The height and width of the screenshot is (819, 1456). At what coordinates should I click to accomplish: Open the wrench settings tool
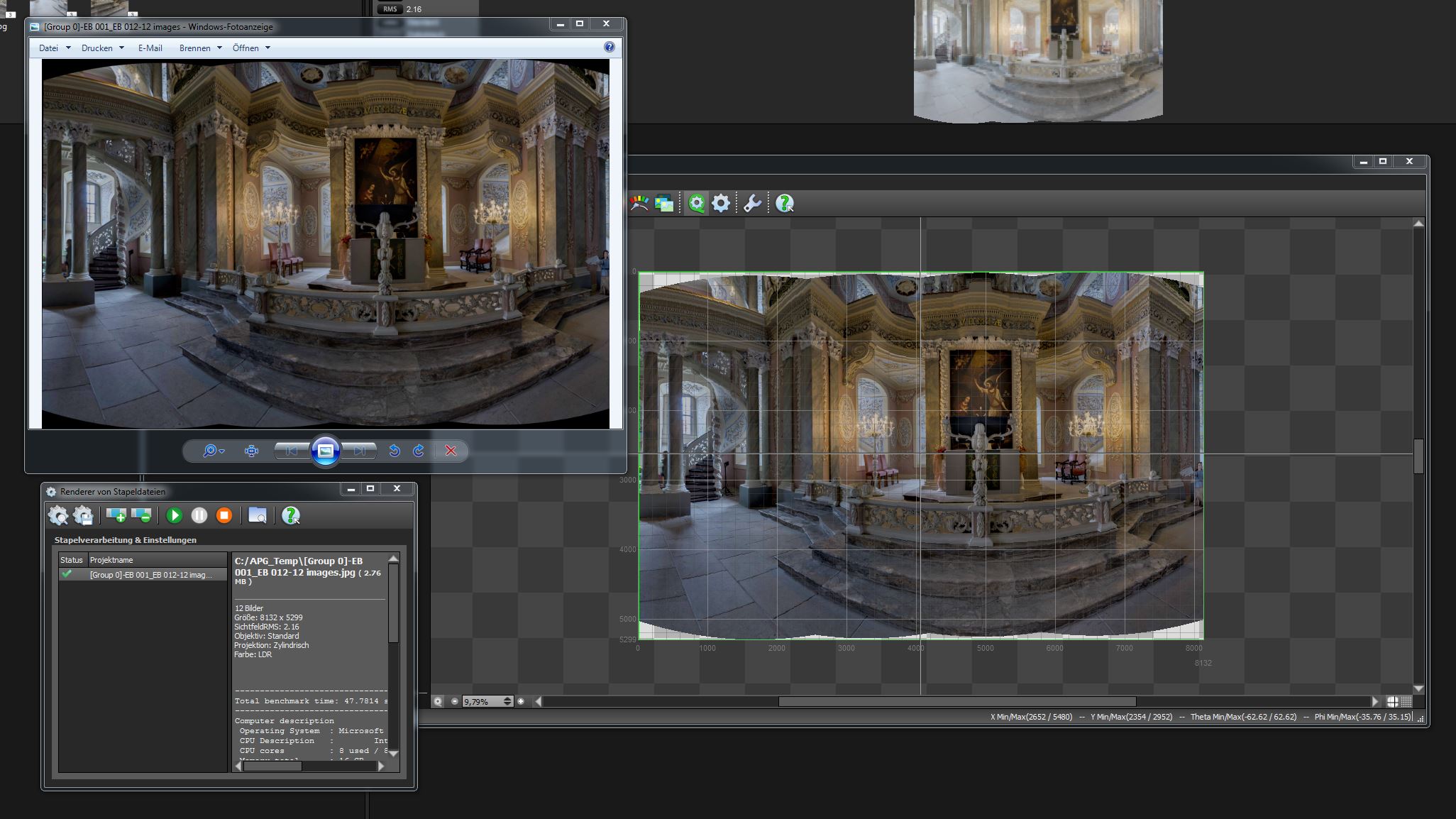752,204
